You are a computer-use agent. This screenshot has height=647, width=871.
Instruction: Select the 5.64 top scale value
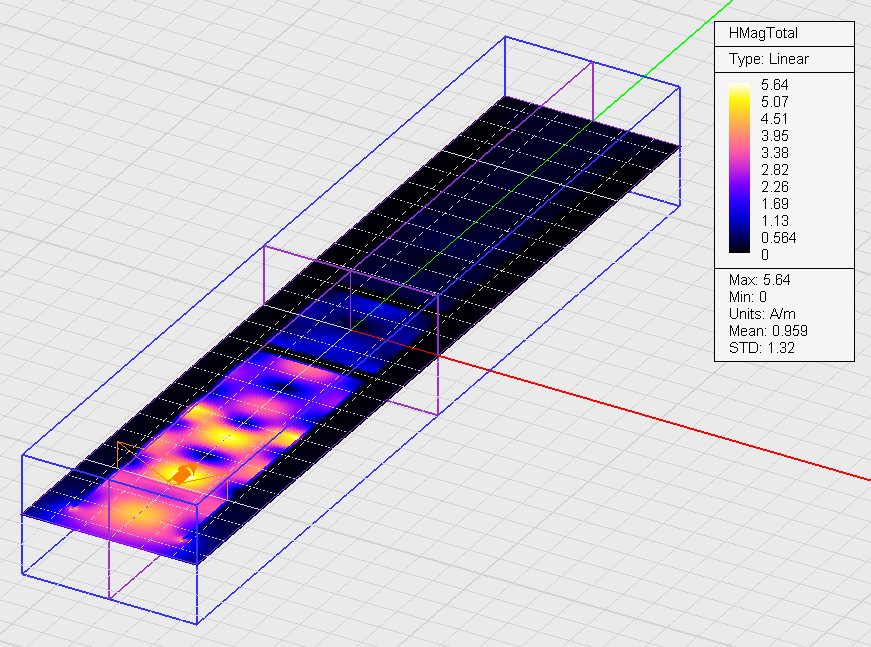[775, 85]
